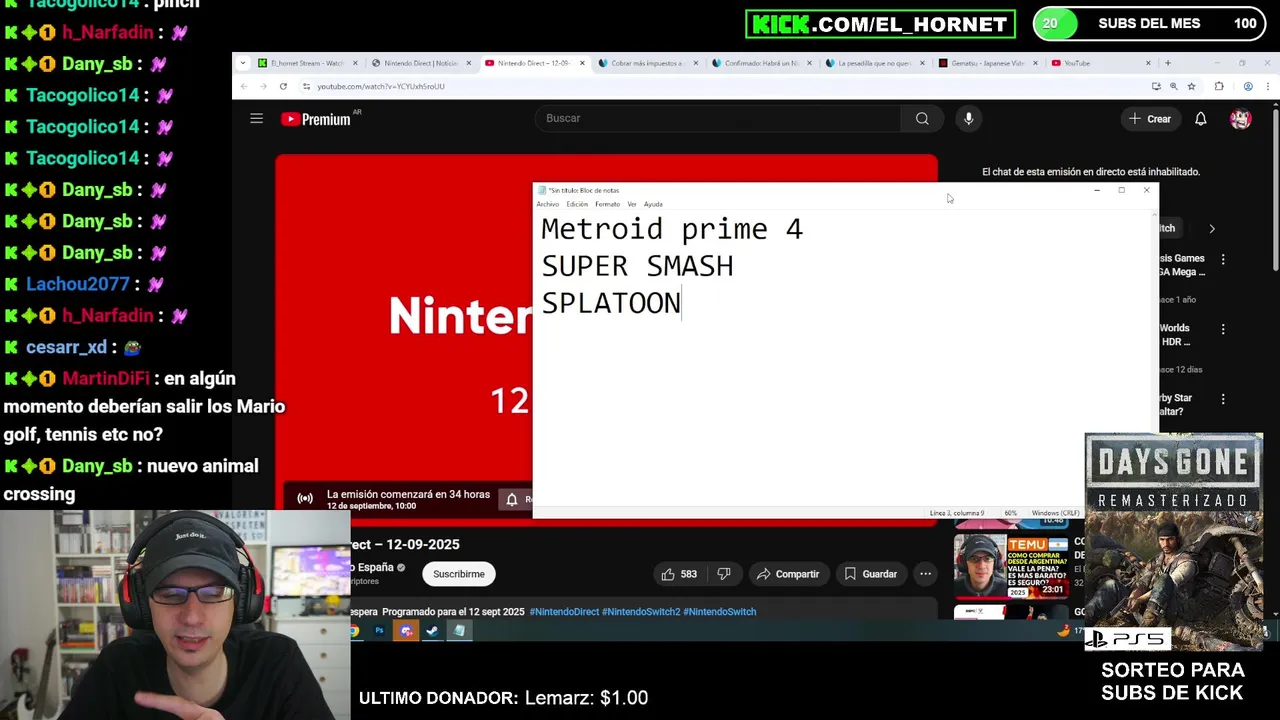Like the video with 583 likes
The image size is (1280, 720).
678,574
